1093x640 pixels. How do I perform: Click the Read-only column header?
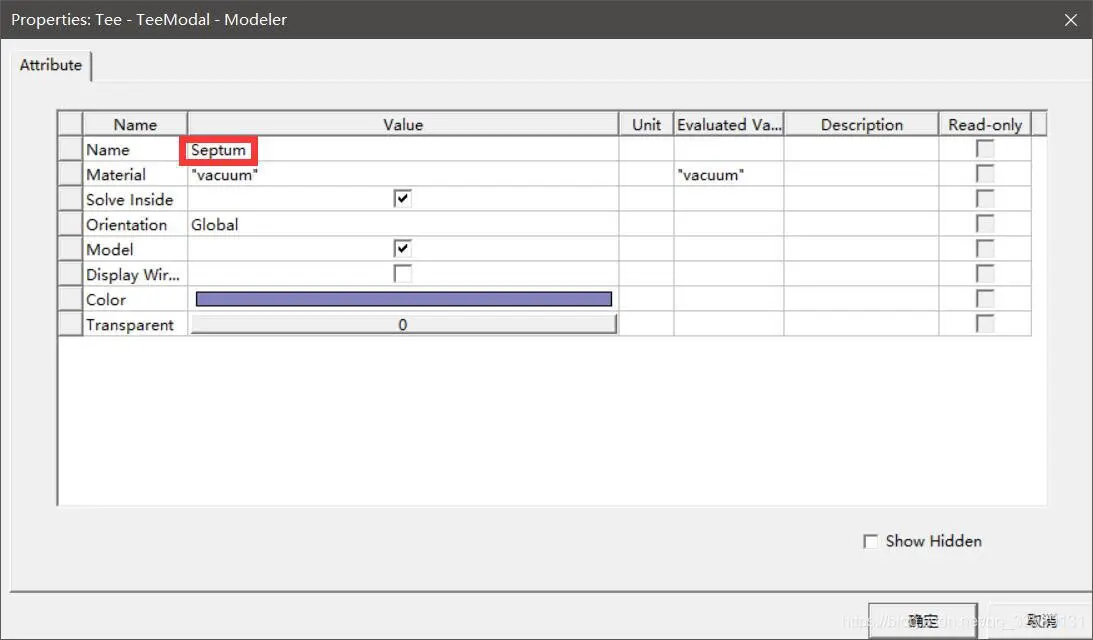coord(985,125)
